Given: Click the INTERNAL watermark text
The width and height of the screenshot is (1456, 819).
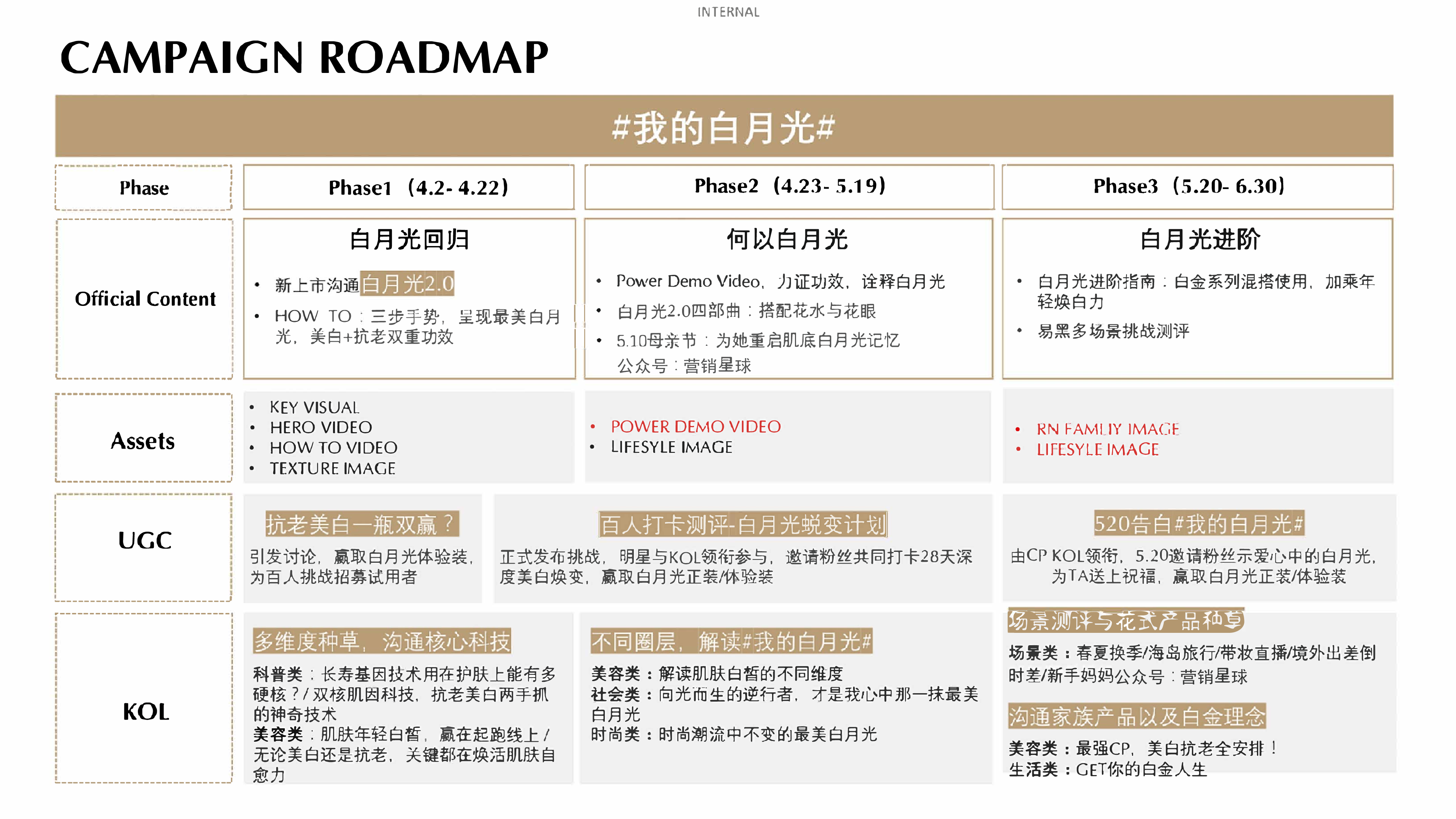Looking at the screenshot, I should [x=729, y=11].
